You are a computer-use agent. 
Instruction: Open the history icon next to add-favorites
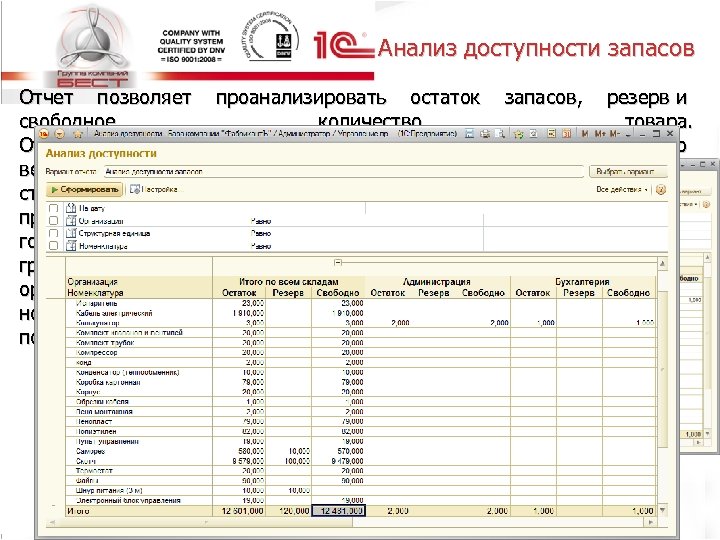(x=534, y=134)
